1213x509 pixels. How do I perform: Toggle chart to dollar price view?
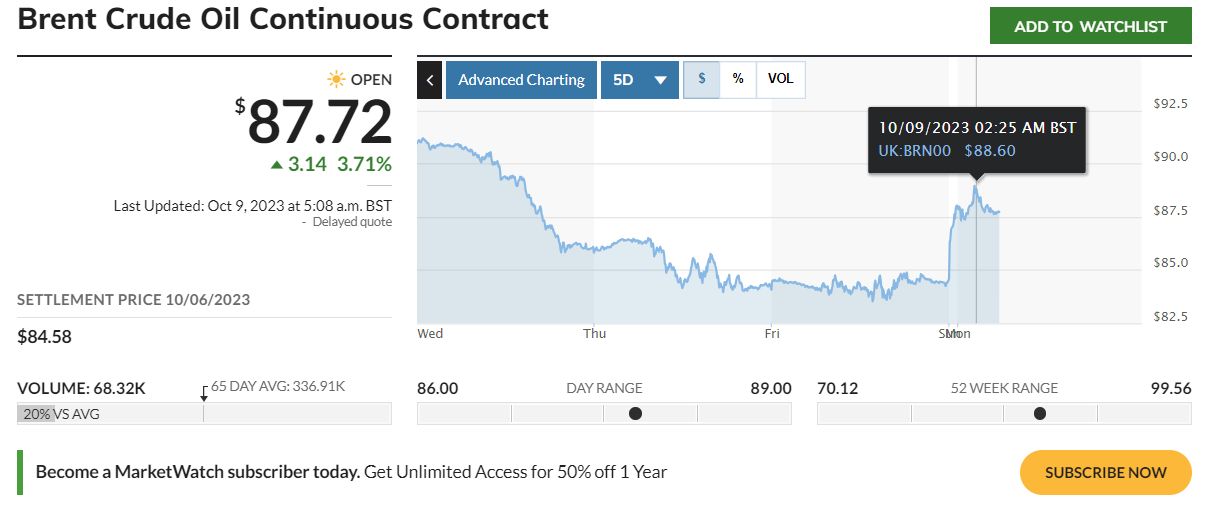[x=701, y=79]
